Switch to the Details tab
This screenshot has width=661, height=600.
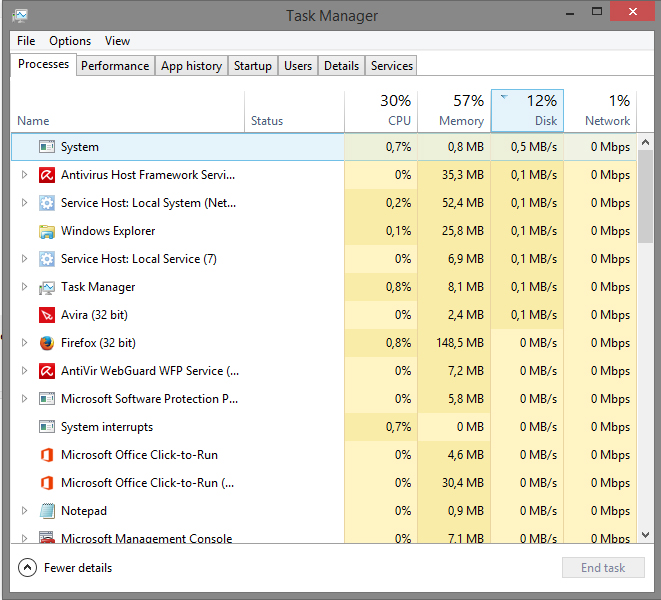pos(341,66)
